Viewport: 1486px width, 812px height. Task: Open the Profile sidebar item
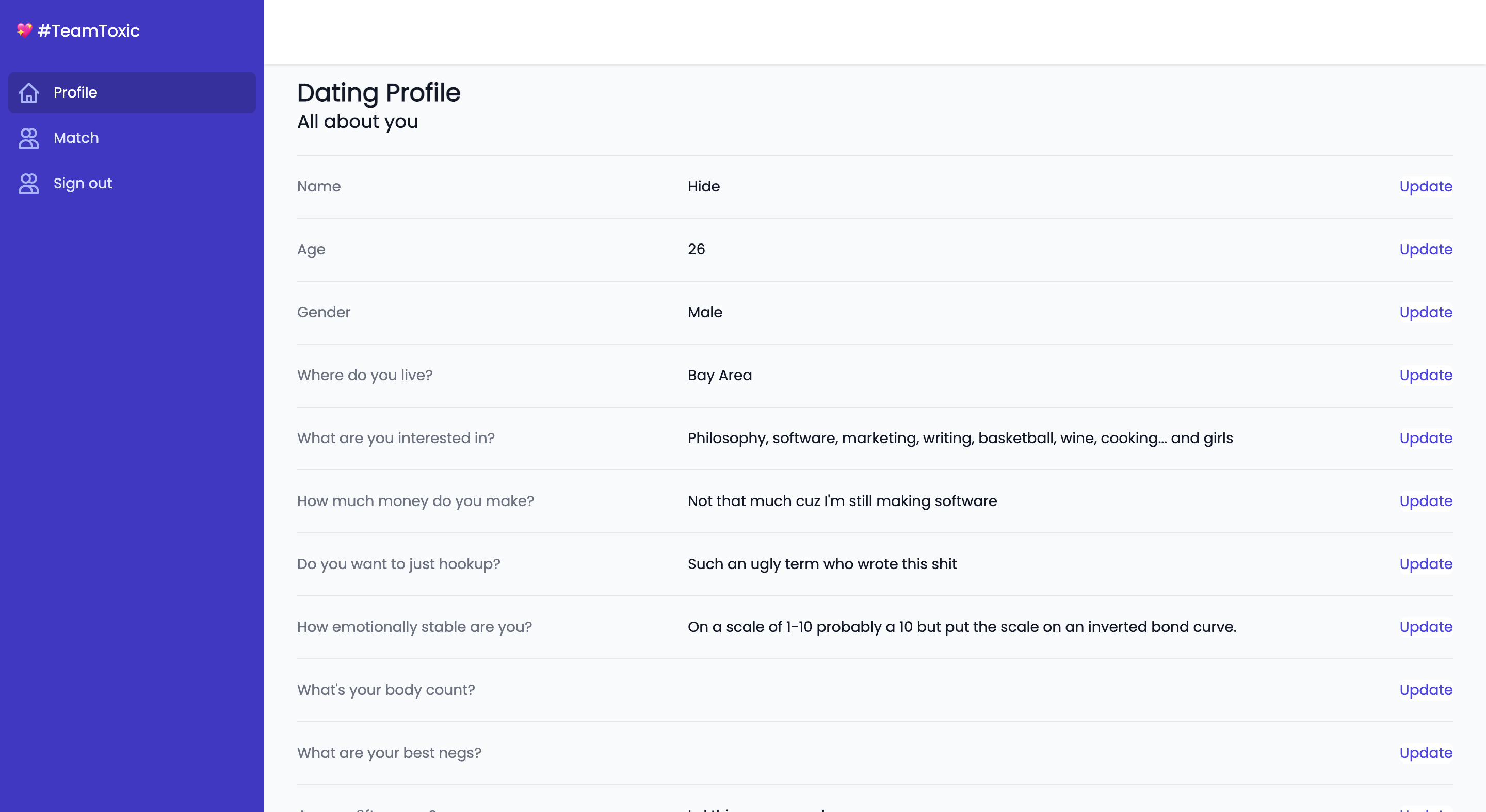tap(75, 92)
